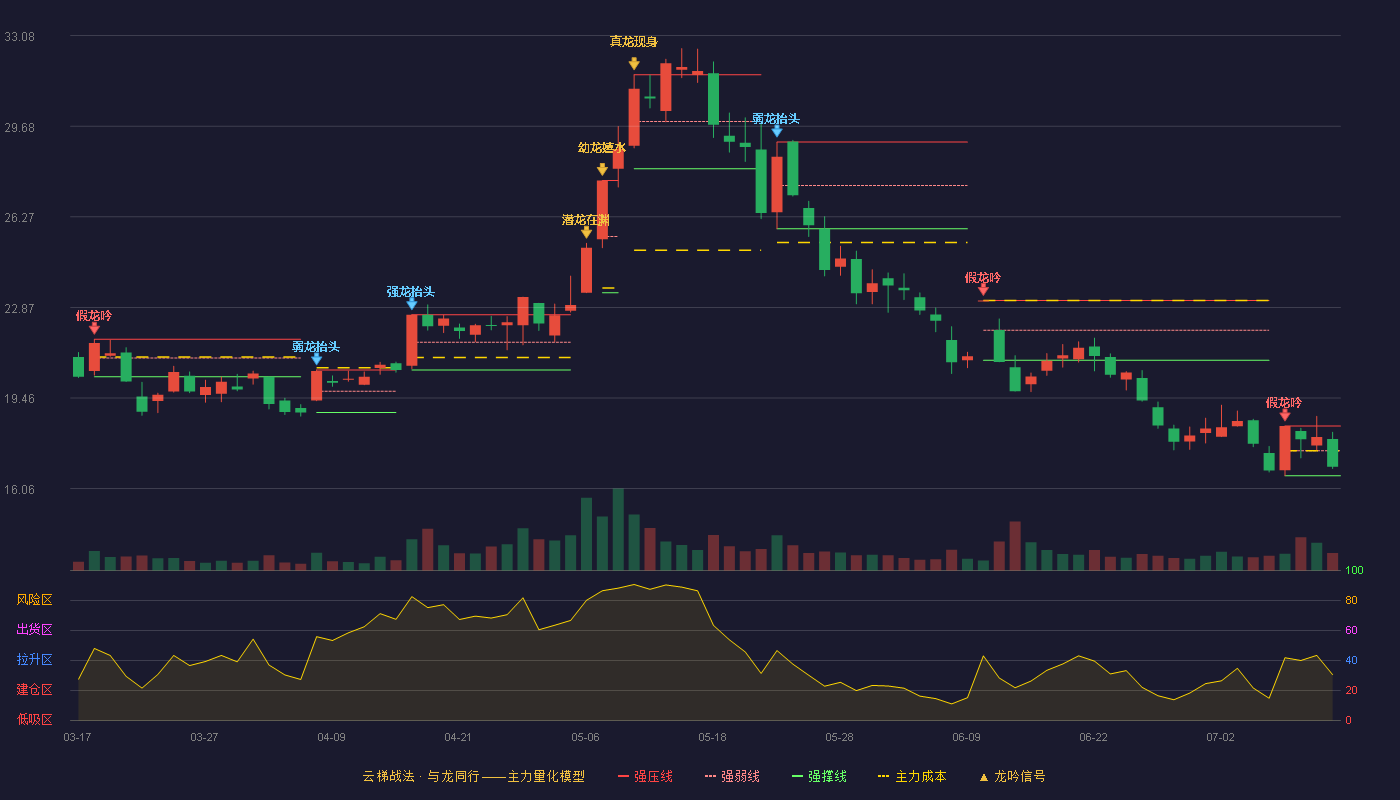
Task: Click the yellow 幼龙嬉水 signal arrow
Action: pyautogui.click(x=602, y=169)
